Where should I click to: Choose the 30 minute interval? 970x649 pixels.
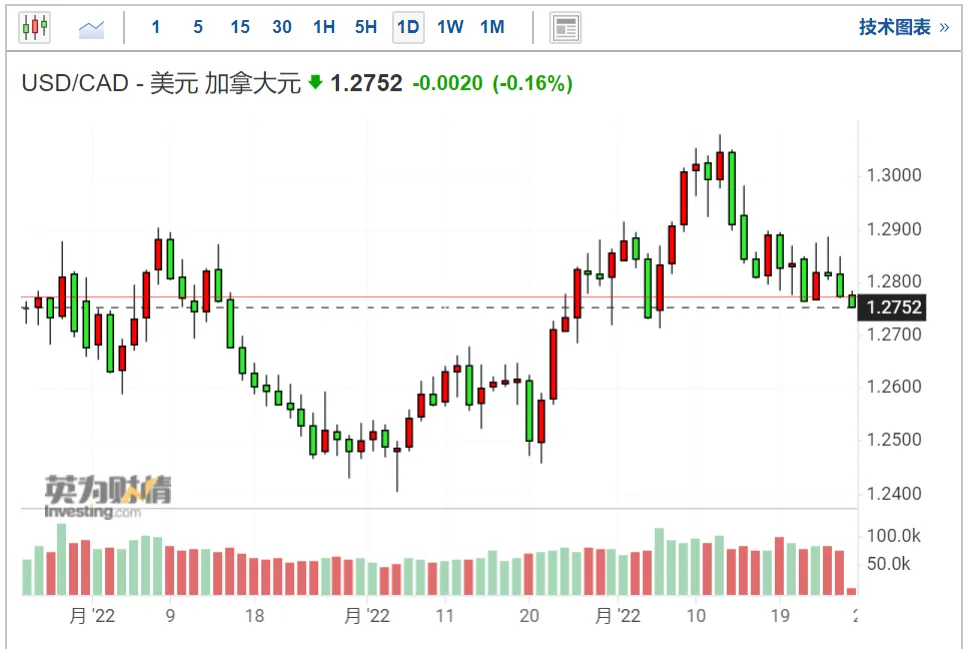click(282, 27)
